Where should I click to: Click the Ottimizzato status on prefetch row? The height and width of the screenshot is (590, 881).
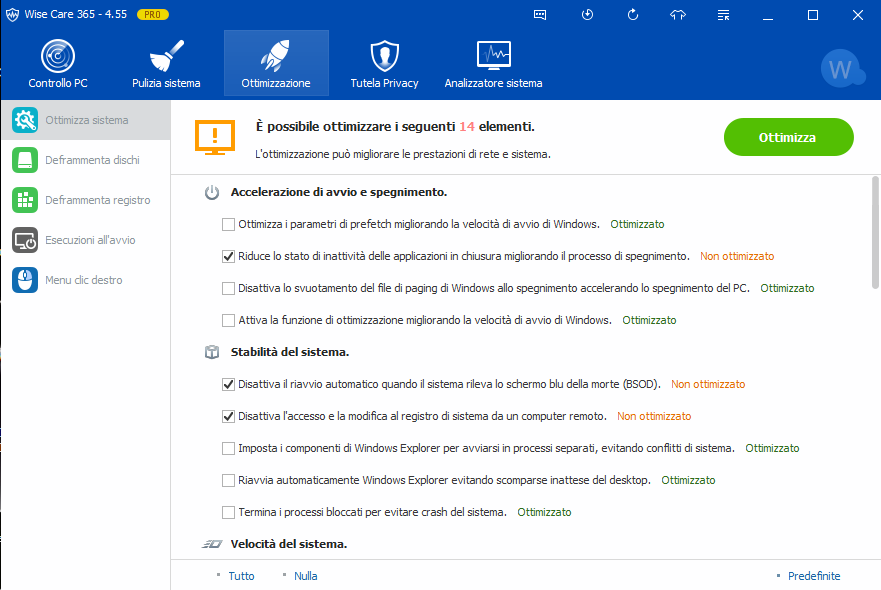(637, 224)
